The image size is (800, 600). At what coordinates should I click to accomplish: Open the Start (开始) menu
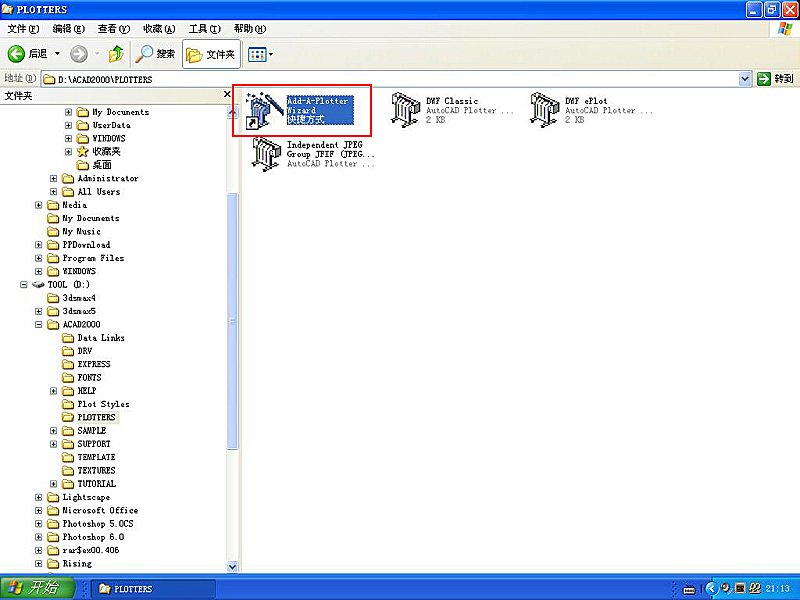pos(37,588)
